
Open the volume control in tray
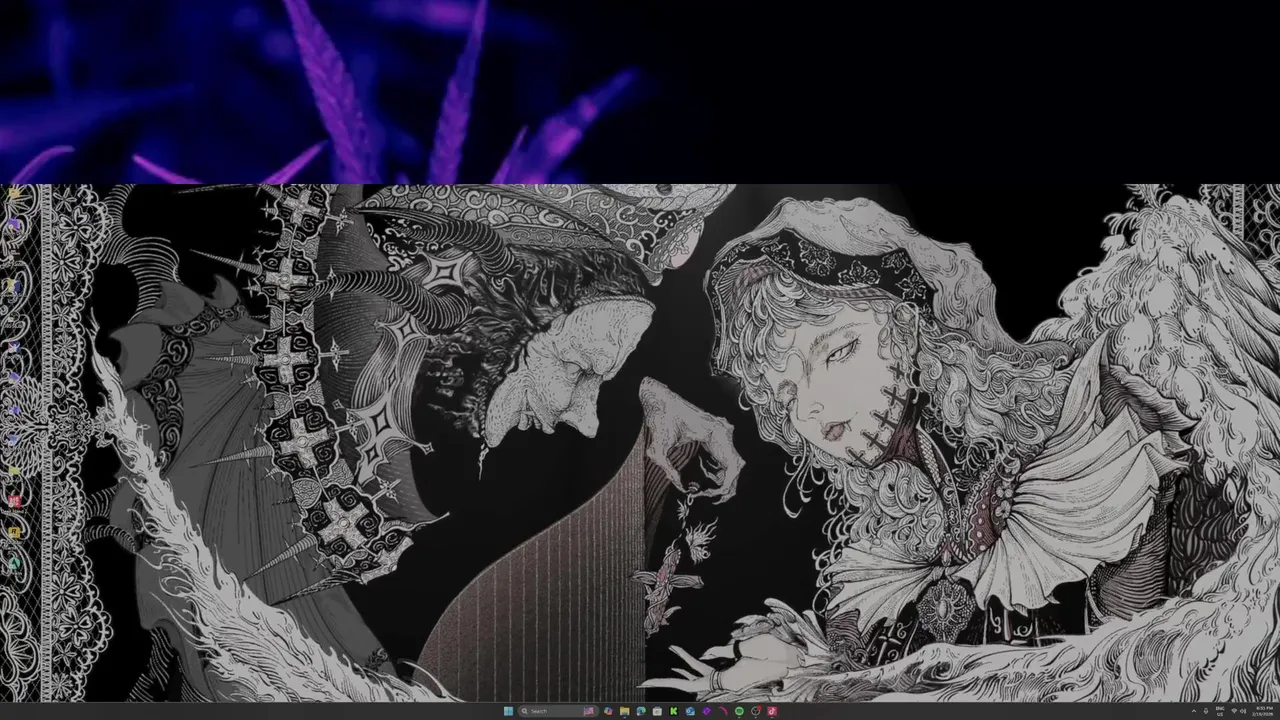point(1243,711)
